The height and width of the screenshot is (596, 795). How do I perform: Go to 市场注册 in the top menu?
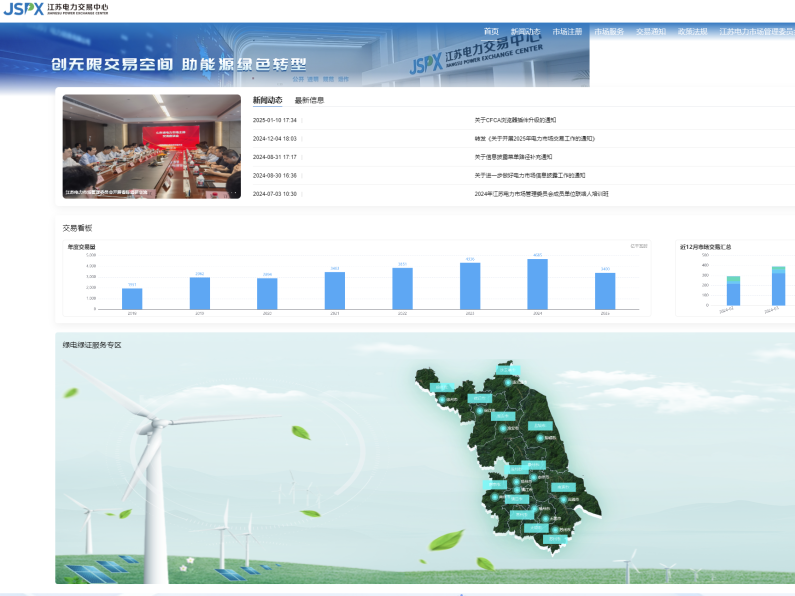tap(567, 32)
